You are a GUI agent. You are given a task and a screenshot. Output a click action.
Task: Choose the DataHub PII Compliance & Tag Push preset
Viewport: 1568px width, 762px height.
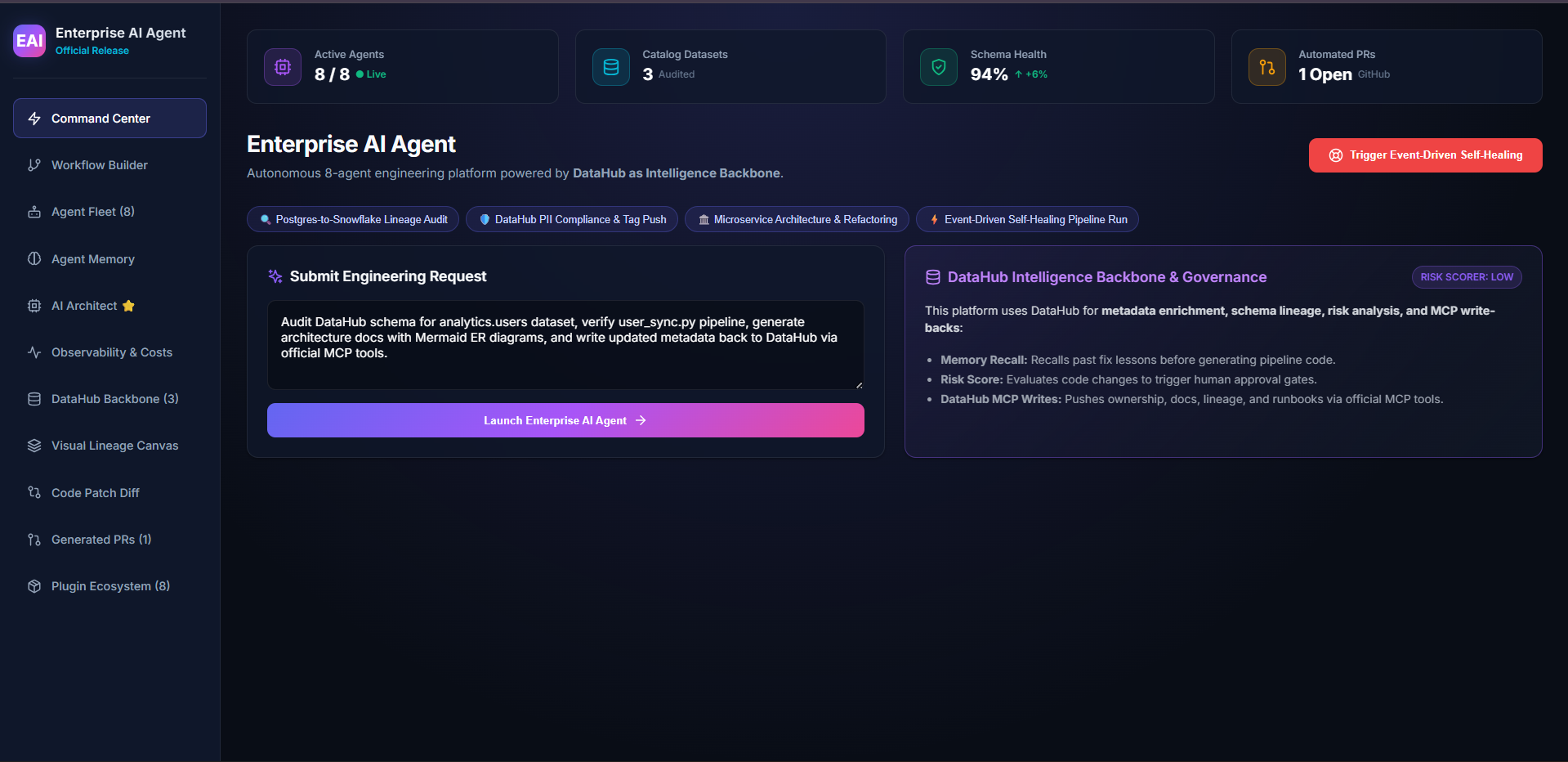(x=572, y=219)
